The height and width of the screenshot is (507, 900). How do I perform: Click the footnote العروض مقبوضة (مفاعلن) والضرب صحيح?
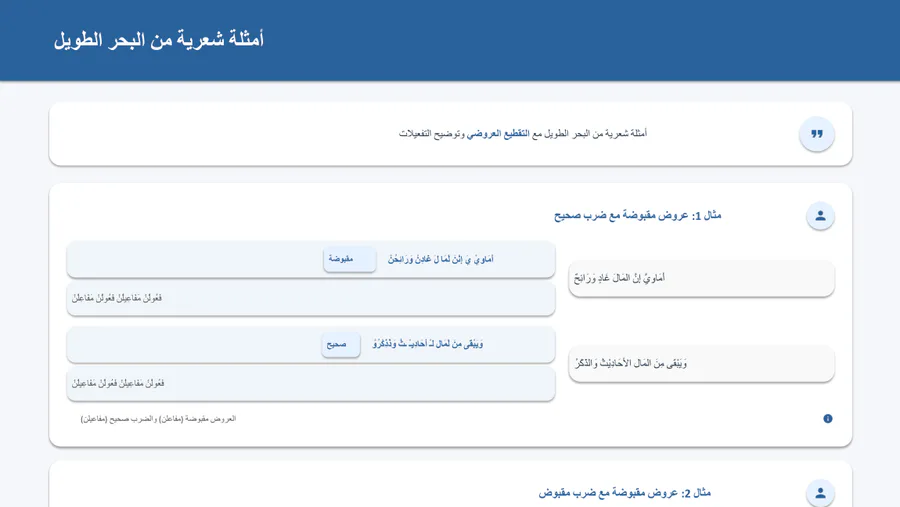pyautogui.click(x=158, y=419)
